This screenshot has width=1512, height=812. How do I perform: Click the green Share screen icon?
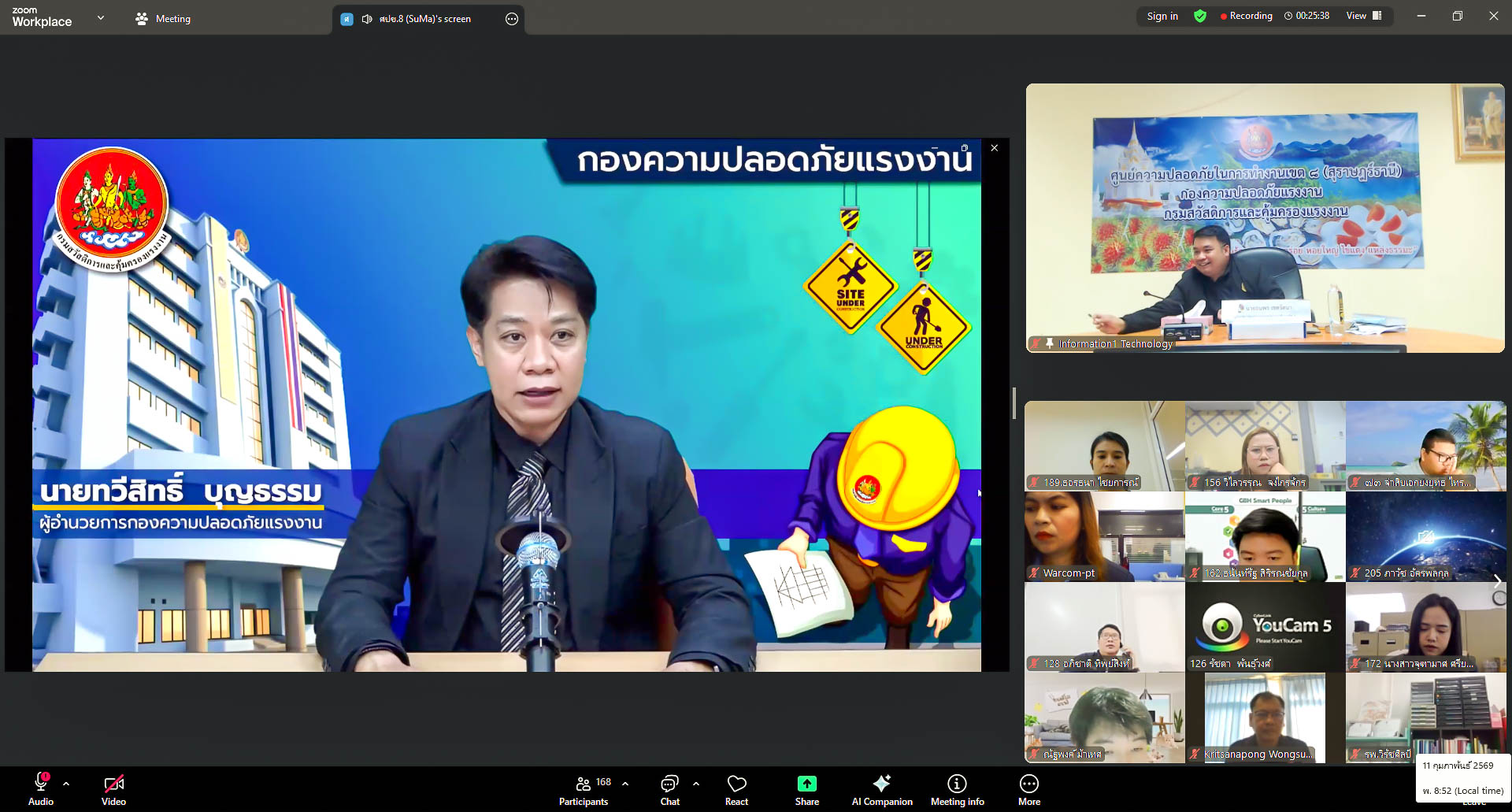pyautogui.click(x=806, y=784)
